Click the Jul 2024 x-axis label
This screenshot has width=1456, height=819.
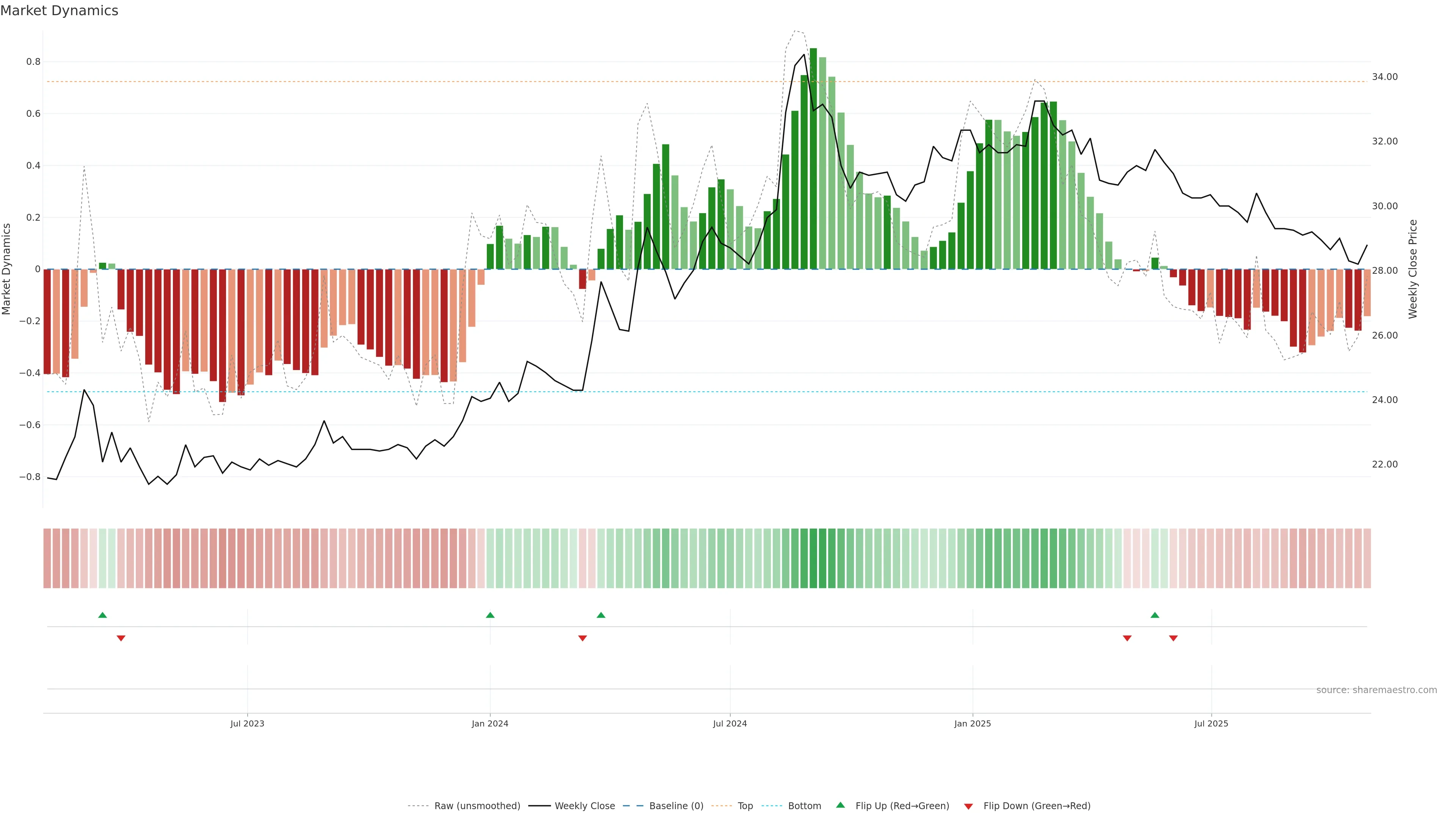point(730,723)
